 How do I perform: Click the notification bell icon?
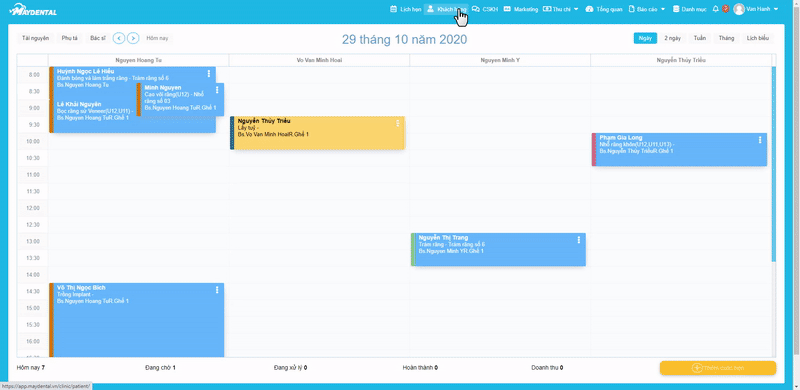pos(715,9)
